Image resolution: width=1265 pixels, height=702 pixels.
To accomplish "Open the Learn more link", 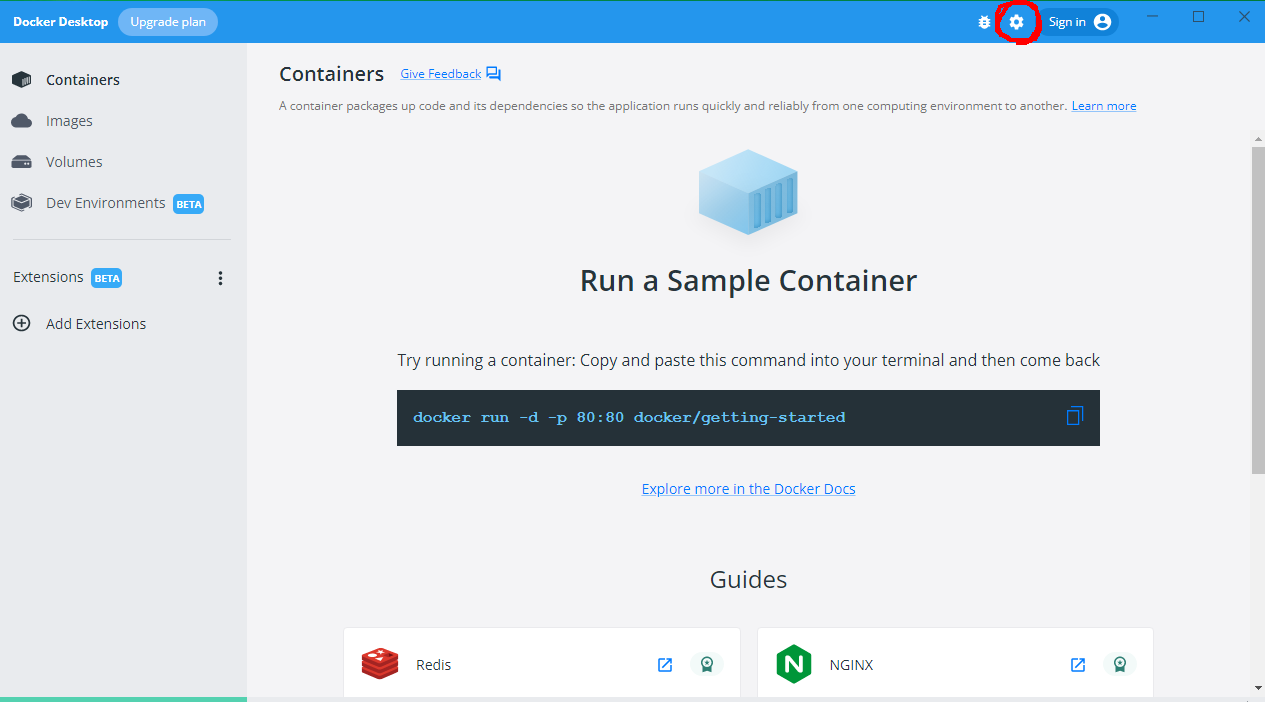I will pos(1104,106).
